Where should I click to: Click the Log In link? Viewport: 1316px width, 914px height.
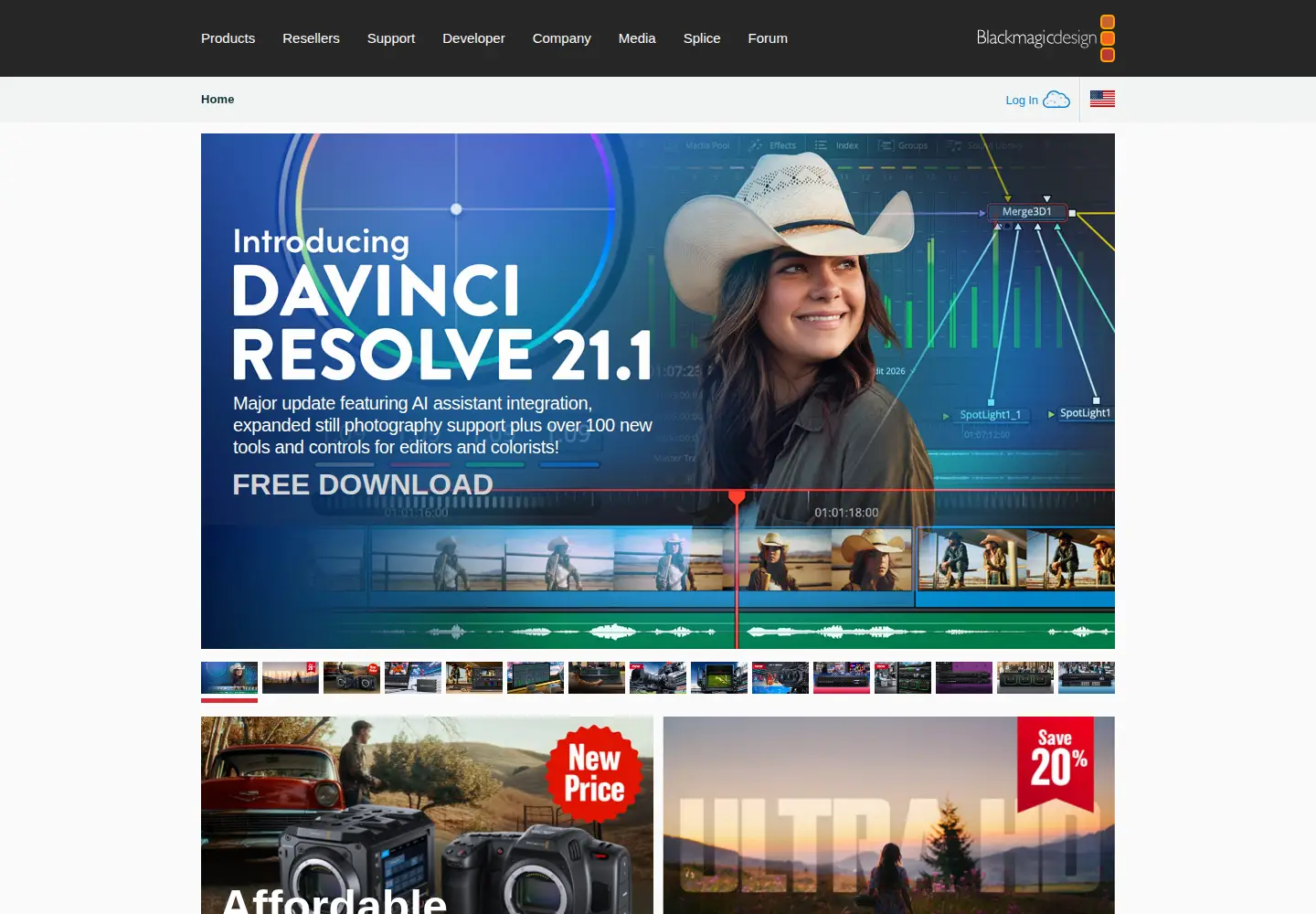1022,101
